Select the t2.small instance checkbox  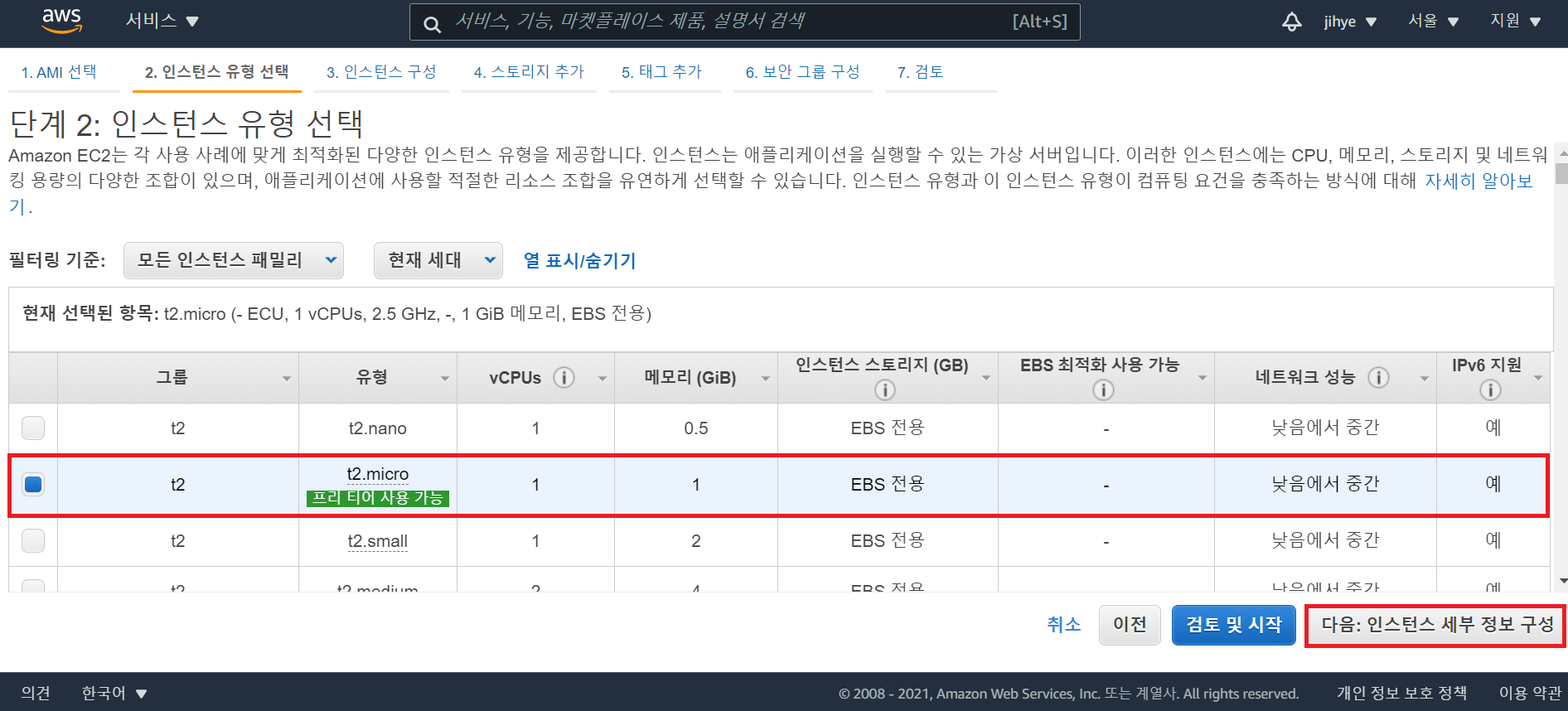(33, 540)
